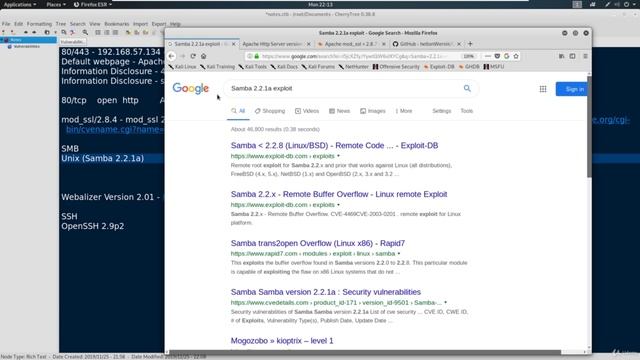Bookmark this page with the star
Viewport: 640px width, 360px height.
[516, 56]
